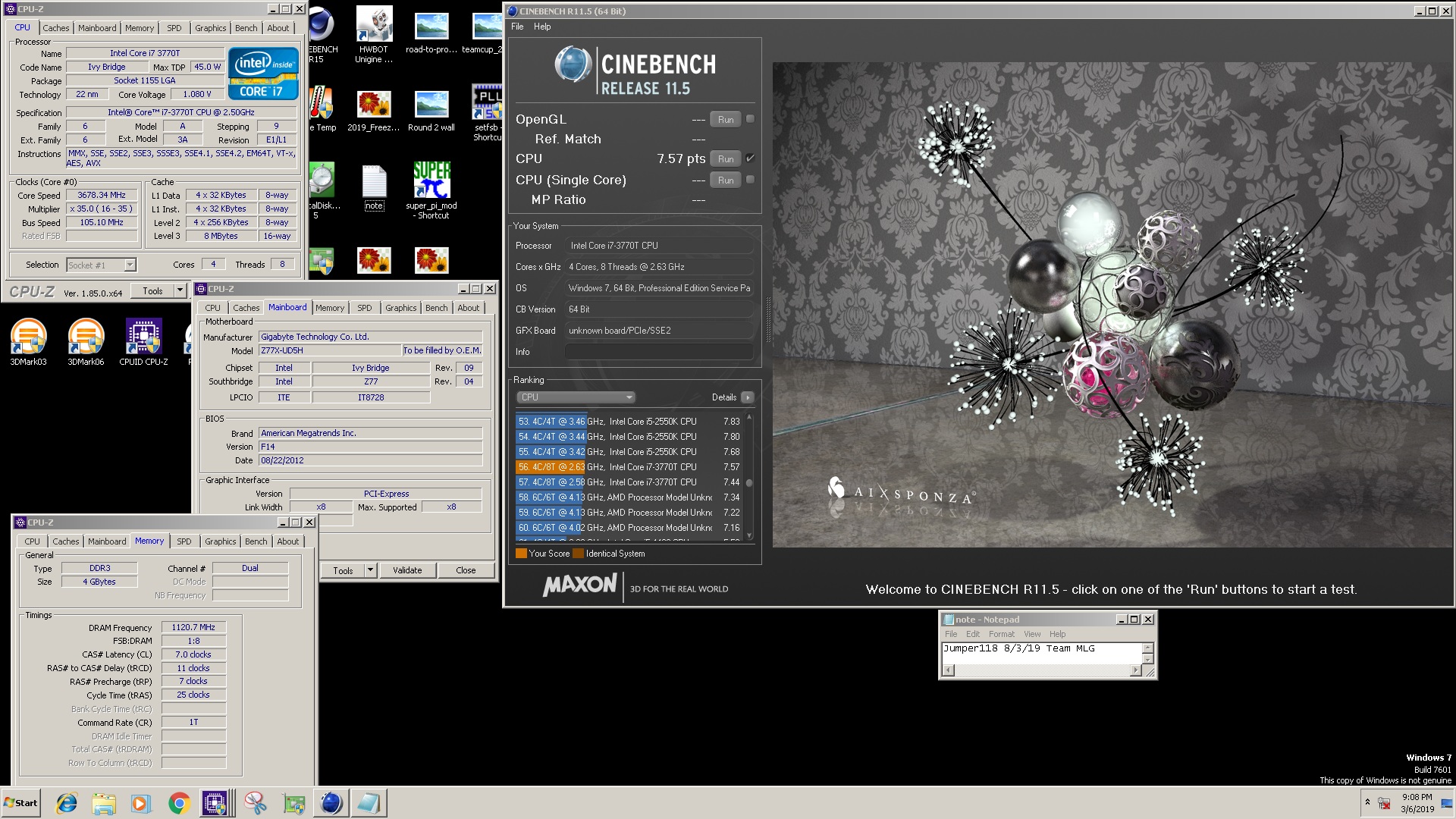
Task: Select the road-to-pro image file on desktop
Action: [431, 32]
